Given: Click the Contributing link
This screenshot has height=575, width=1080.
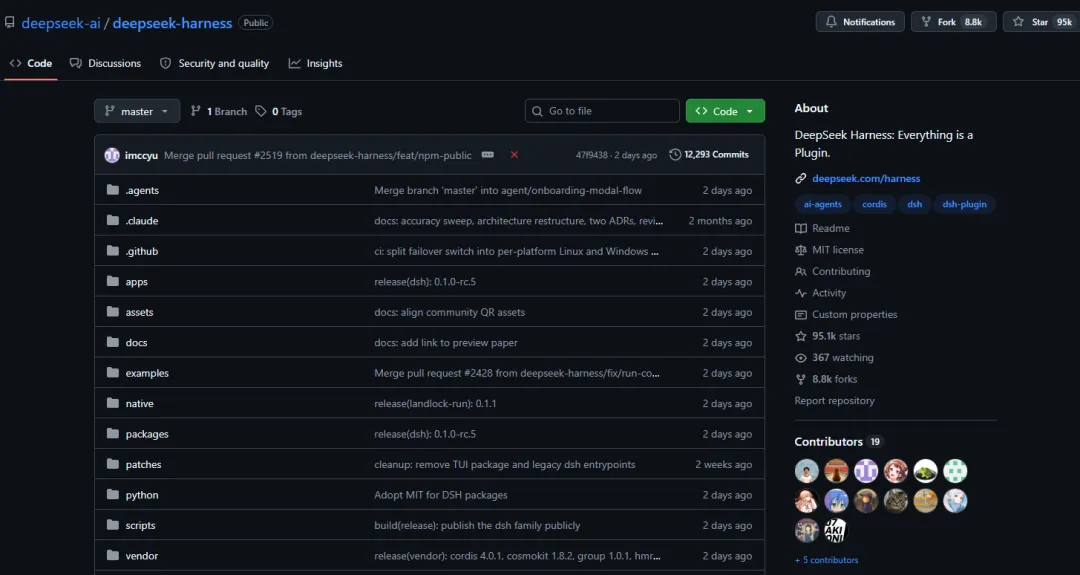Looking at the screenshot, I should coord(841,271).
